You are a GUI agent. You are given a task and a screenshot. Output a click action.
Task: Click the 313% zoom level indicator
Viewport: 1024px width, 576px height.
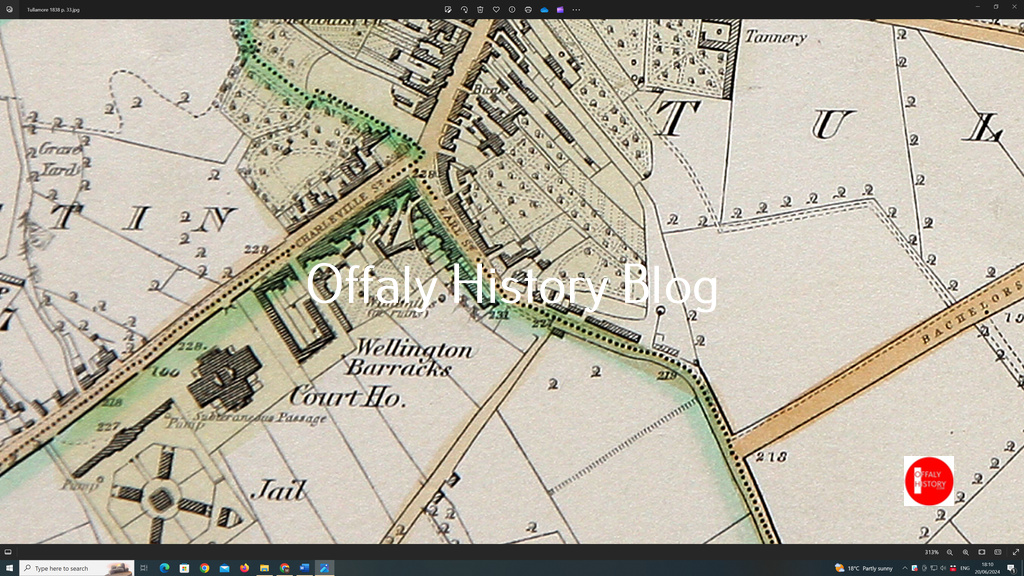click(931, 552)
